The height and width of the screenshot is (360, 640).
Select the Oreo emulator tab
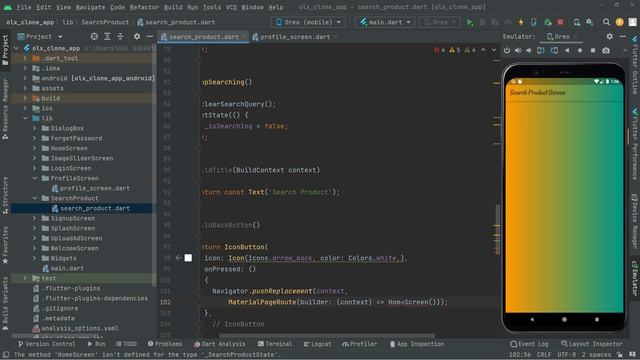pyautogui.click(x=561, y=37)
